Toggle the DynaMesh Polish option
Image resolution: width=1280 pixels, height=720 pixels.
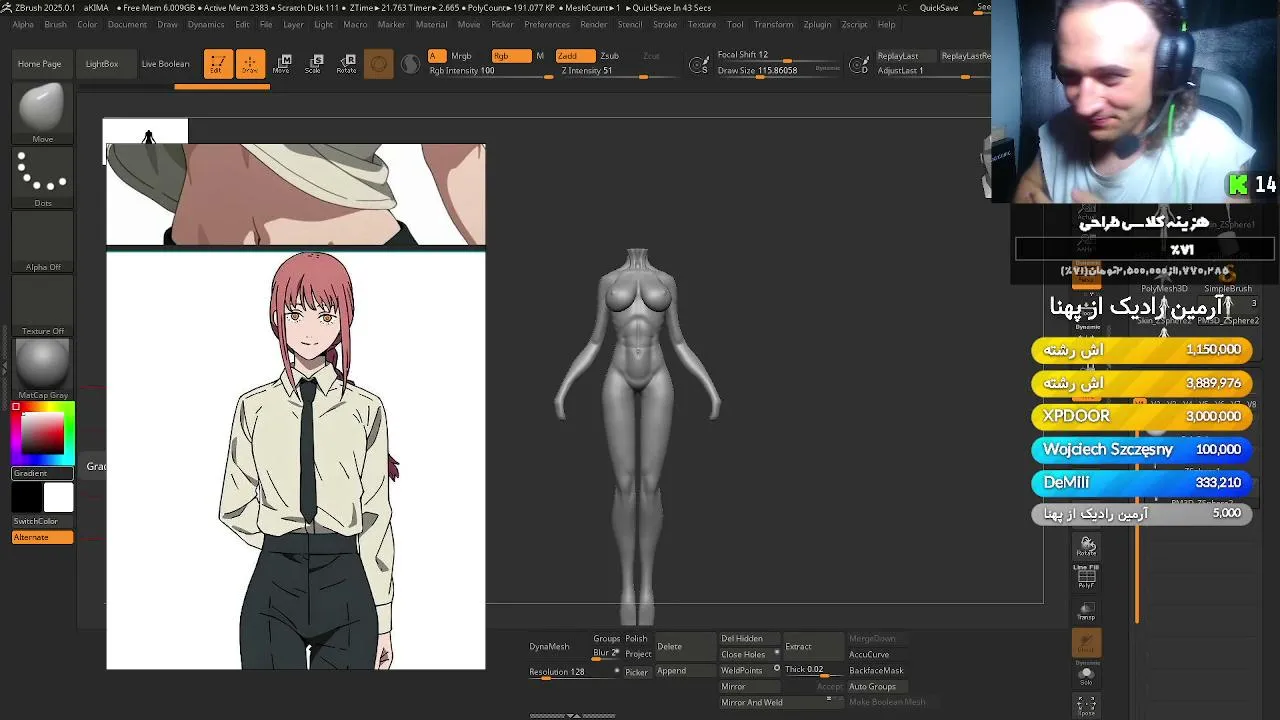pyautogui.click(x=637, y=639)
